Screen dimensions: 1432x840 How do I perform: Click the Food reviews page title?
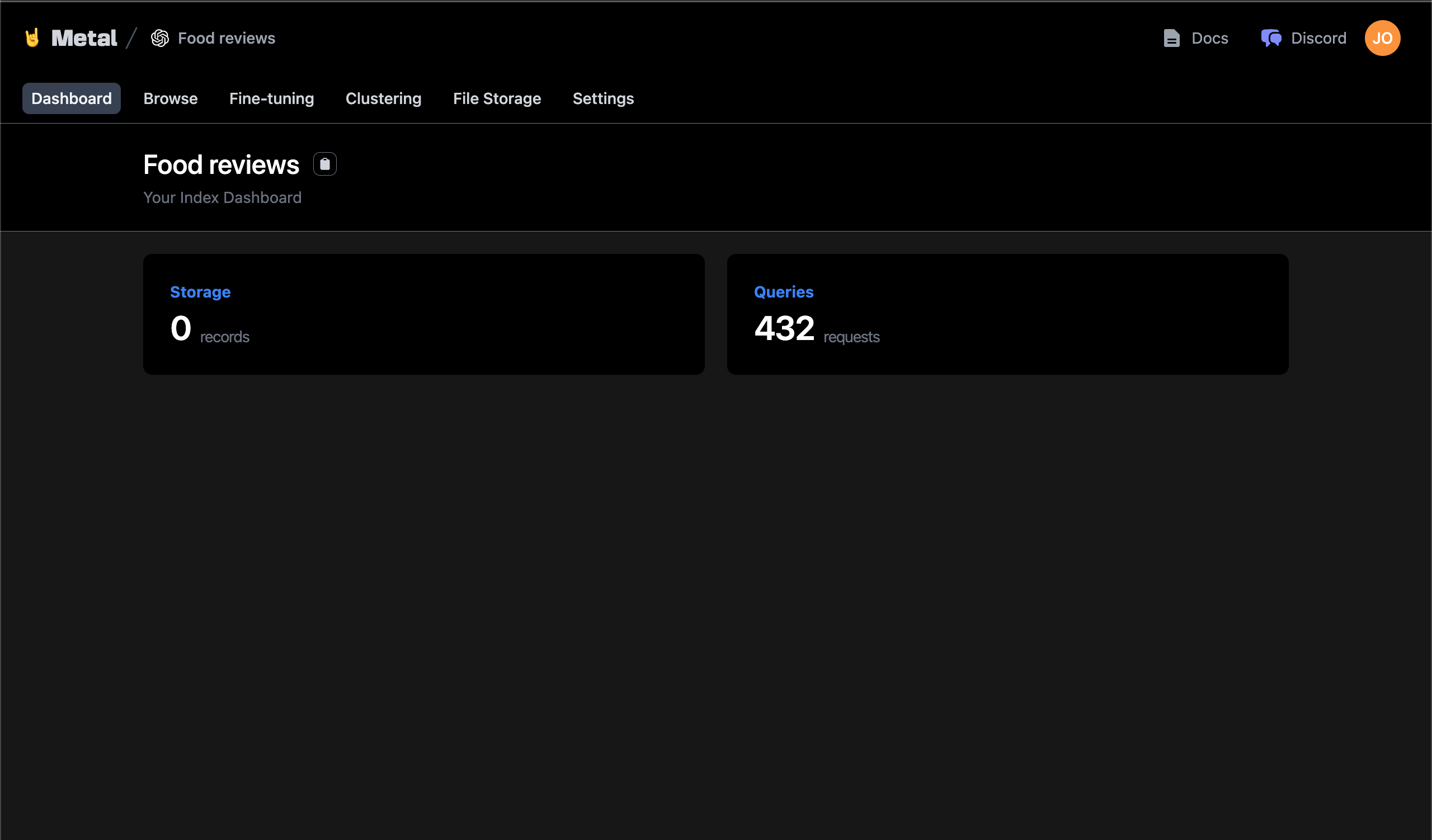click(x=221, y=164)
